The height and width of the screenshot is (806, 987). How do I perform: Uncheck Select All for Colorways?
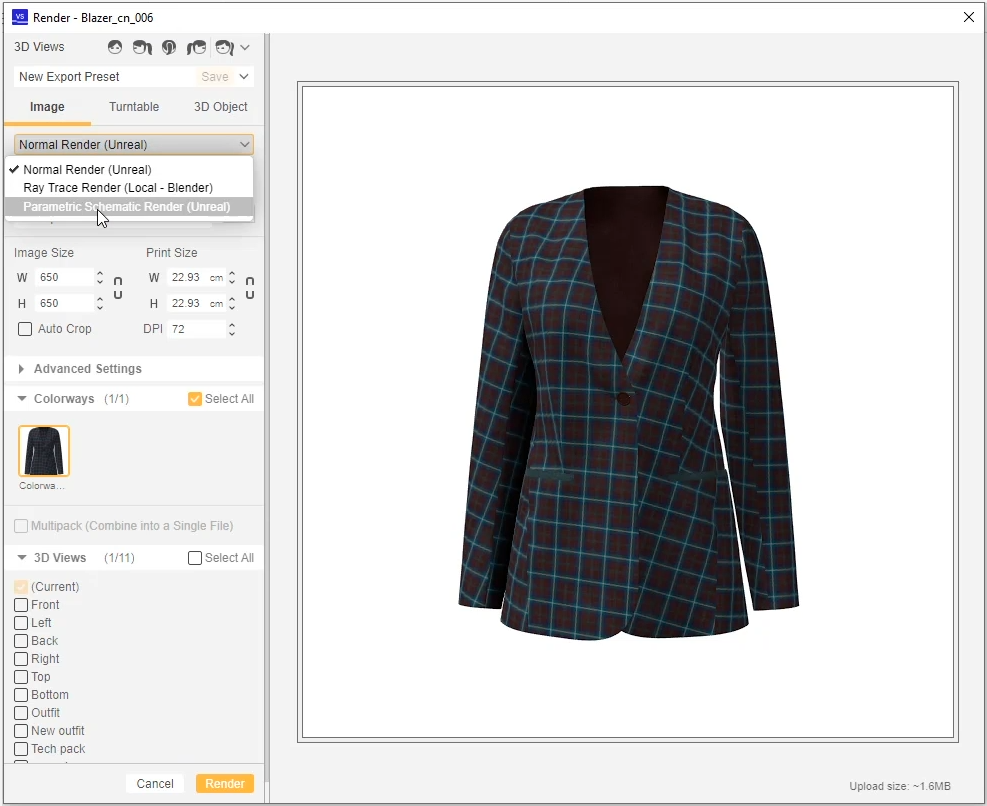pyautogui.click(x=193, y=398)
